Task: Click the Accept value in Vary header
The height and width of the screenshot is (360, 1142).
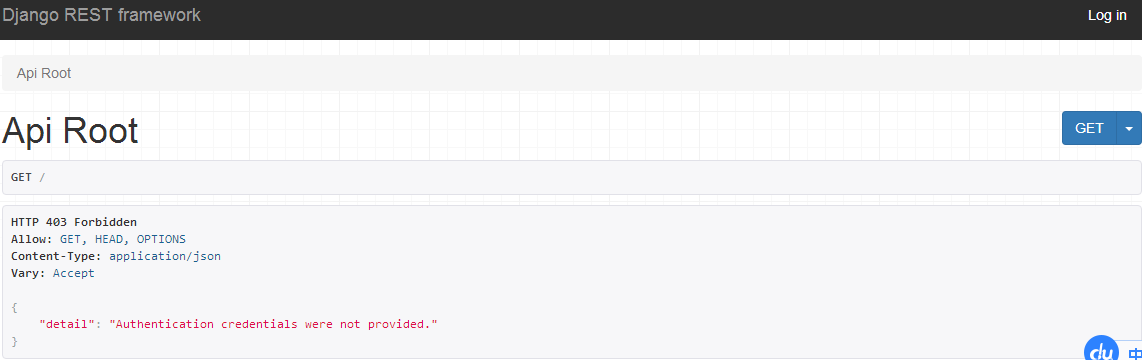Action: (x=74, y=273)
